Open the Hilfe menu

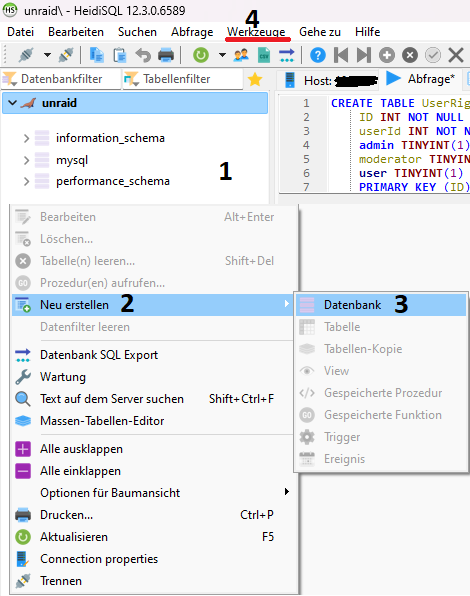[x=367, y=32]
